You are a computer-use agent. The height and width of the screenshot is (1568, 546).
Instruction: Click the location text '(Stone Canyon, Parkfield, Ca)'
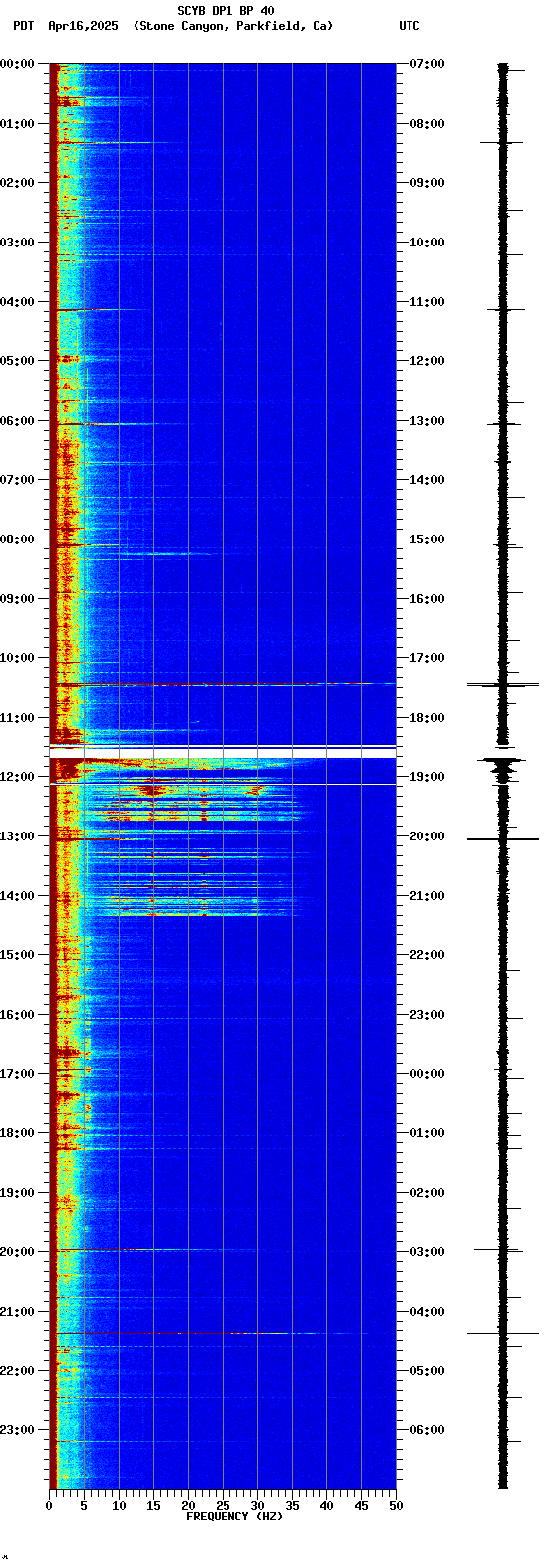point(233,26)
